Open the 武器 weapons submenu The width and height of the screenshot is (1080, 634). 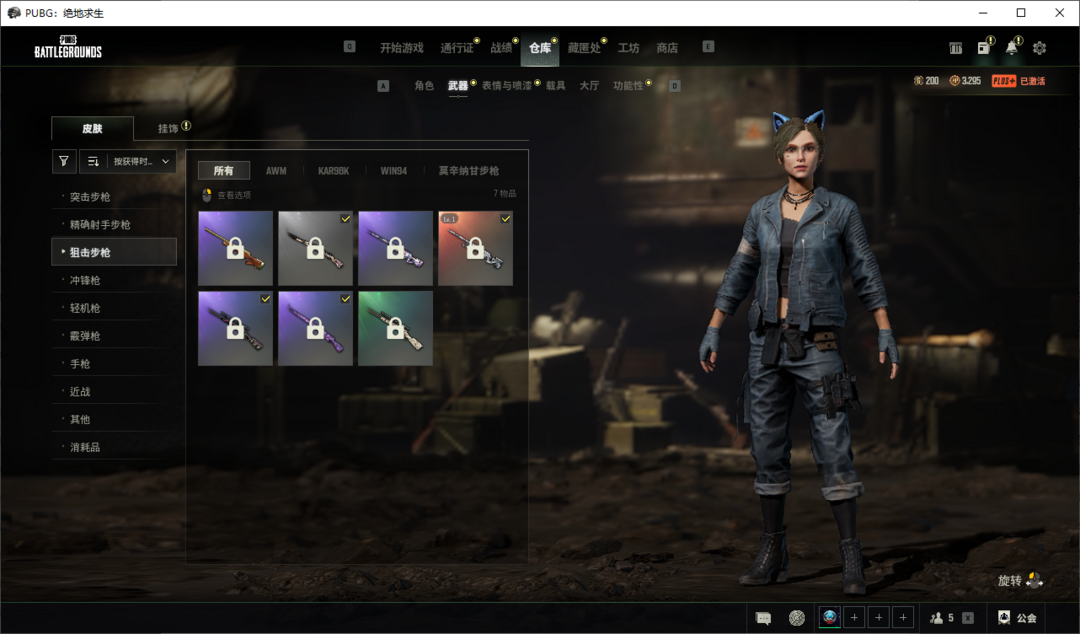pos(458,85)
